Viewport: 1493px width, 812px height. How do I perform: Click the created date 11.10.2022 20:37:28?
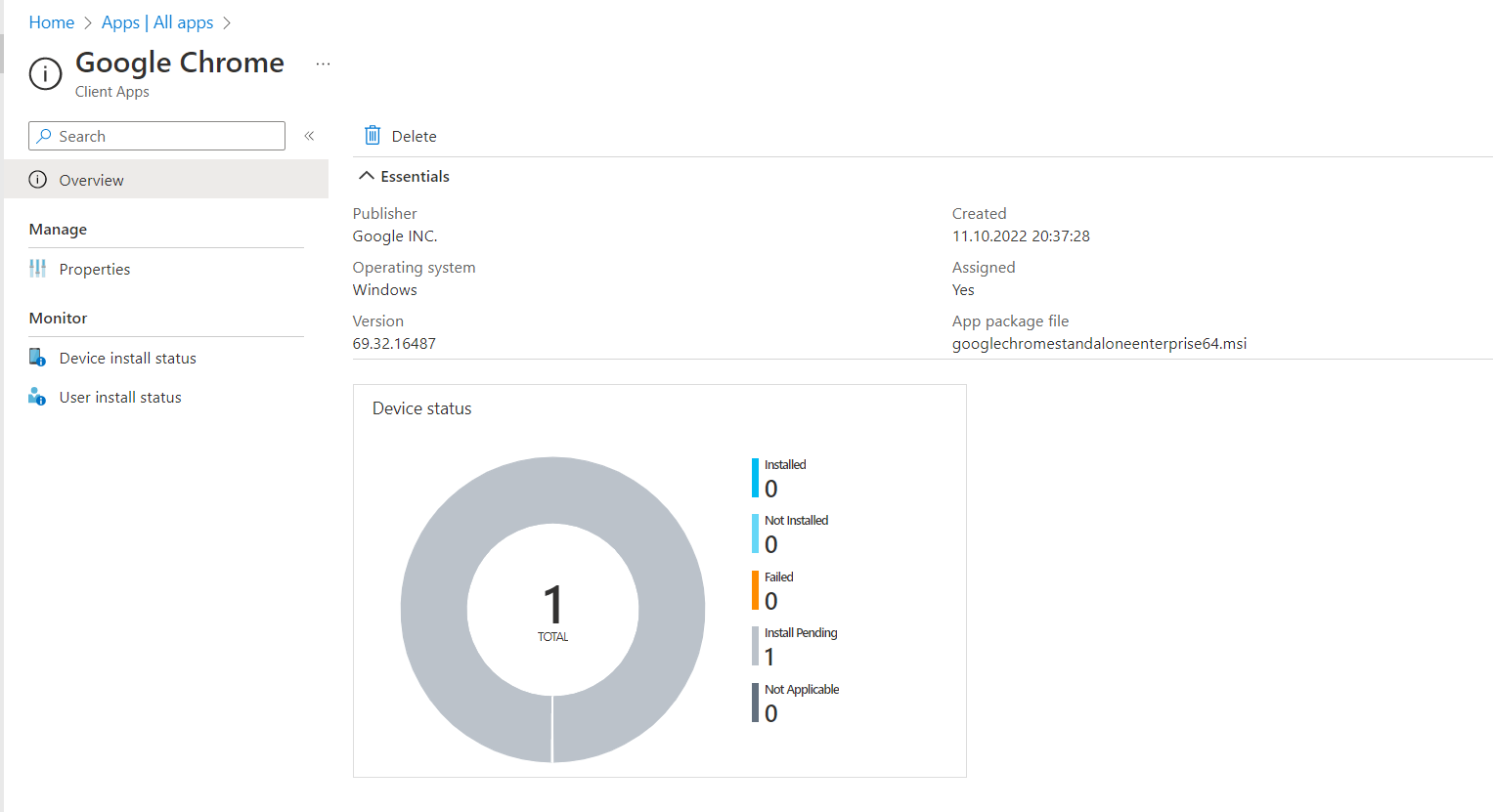pyautogui.click(x=1021, y=236)
